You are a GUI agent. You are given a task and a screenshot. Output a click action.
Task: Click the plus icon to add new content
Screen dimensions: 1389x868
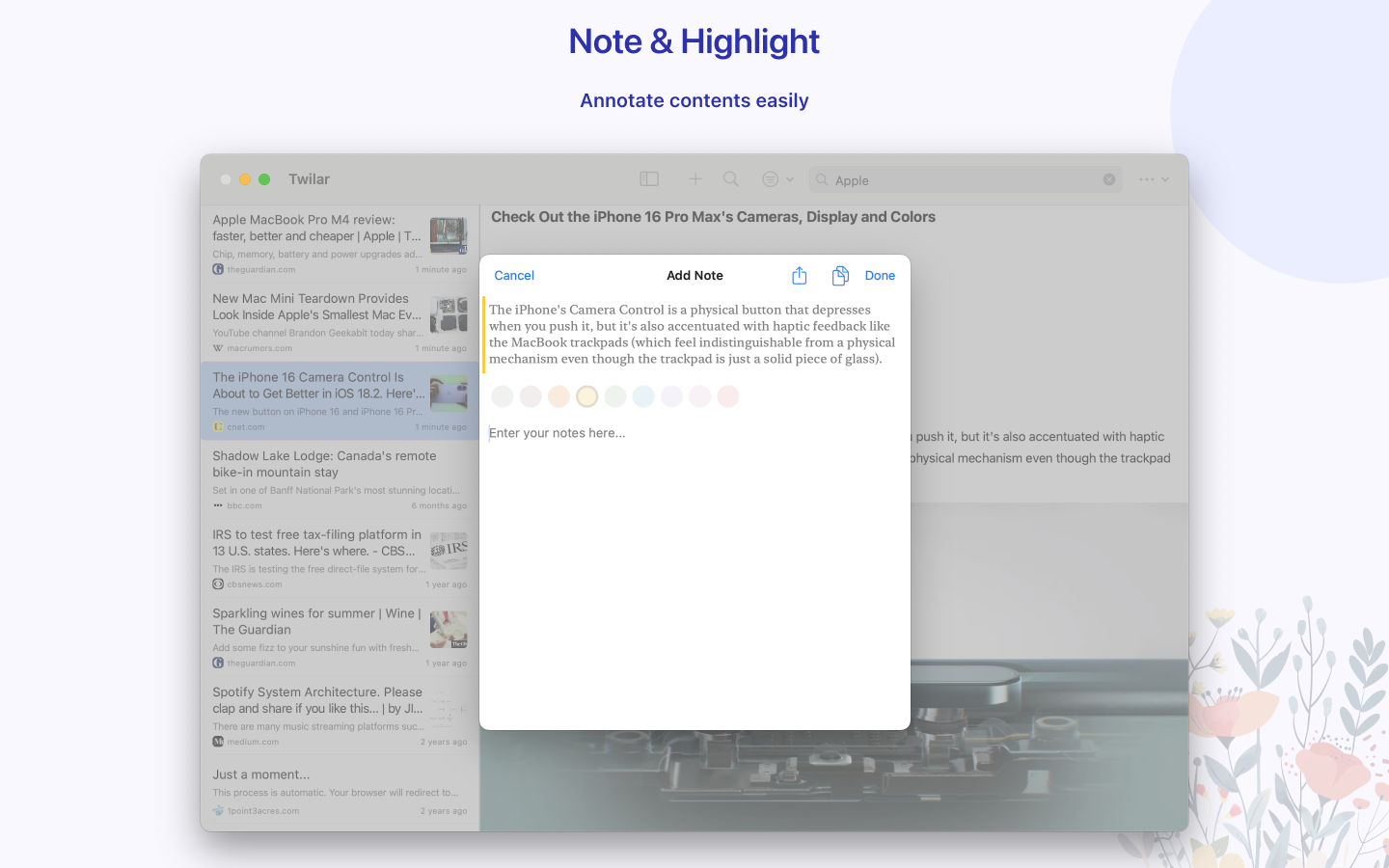pos(695,179)
